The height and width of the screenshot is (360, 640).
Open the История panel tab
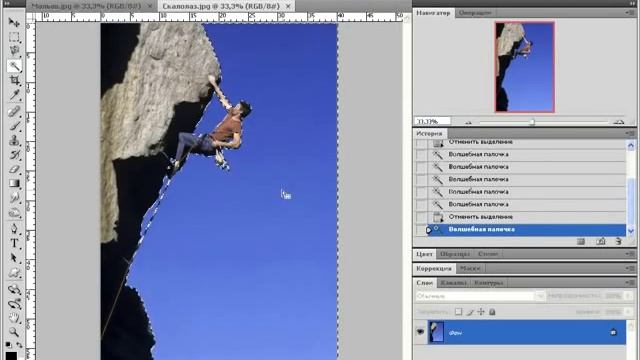click(429, 133)
